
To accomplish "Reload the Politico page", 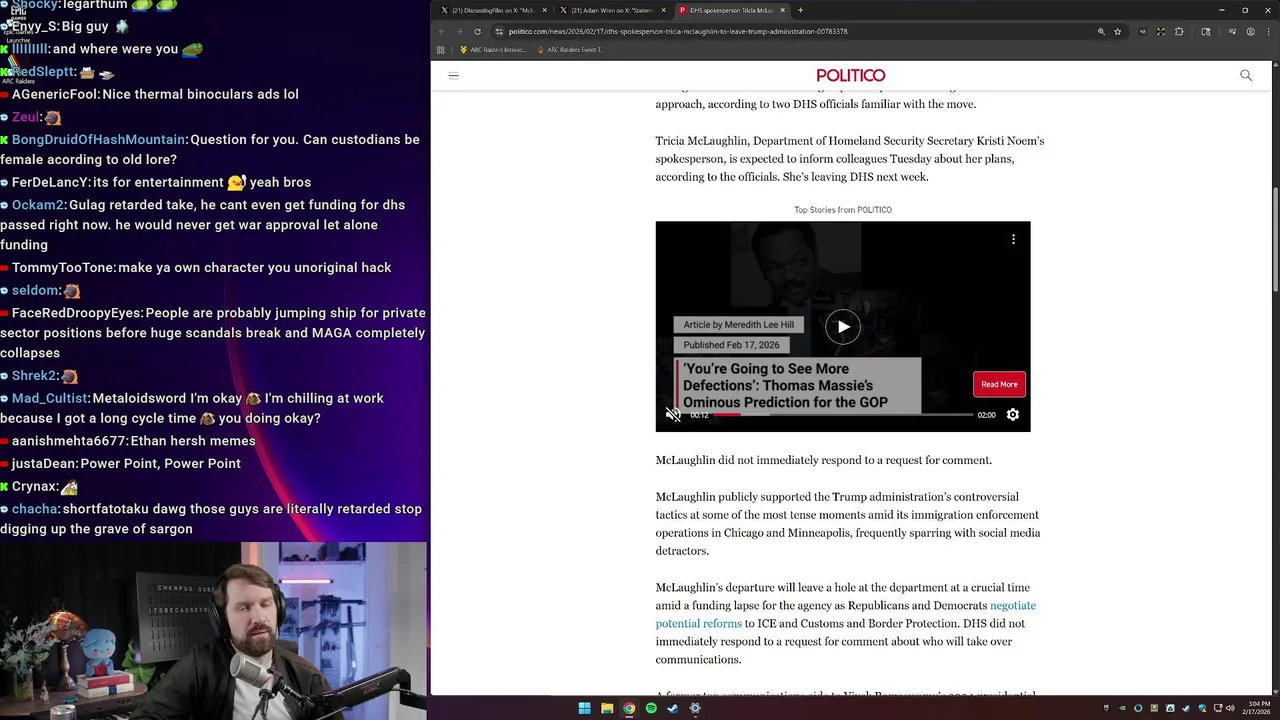I will [477, 31].
